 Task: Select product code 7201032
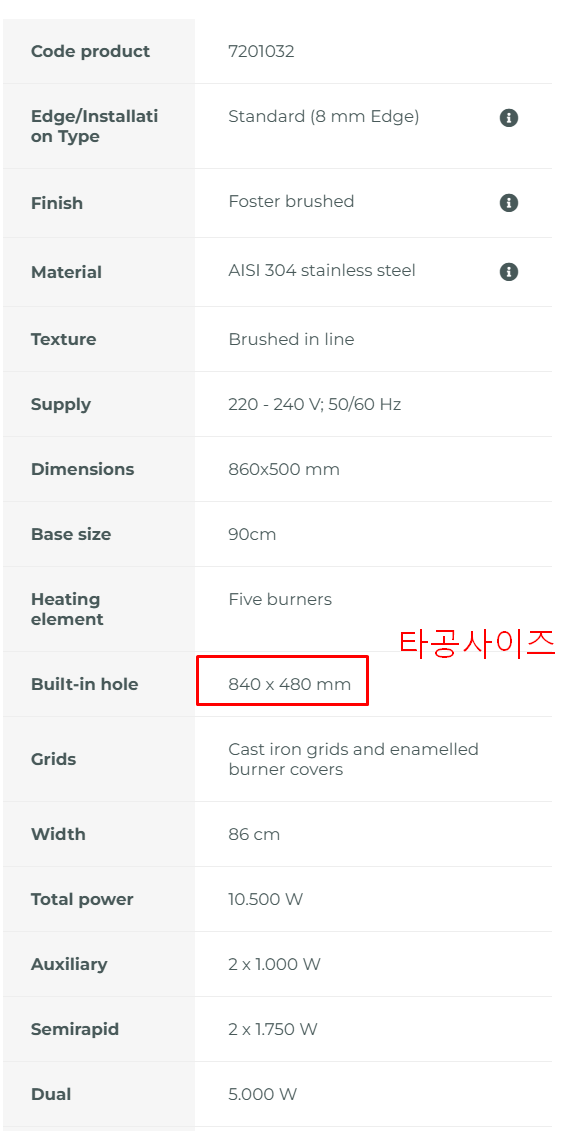point(261,51)
